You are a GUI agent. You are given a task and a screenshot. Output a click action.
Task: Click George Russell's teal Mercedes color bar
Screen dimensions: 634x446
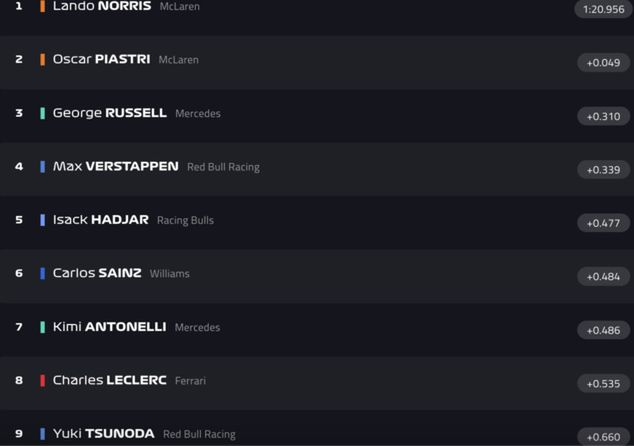[x=42, y=113]
